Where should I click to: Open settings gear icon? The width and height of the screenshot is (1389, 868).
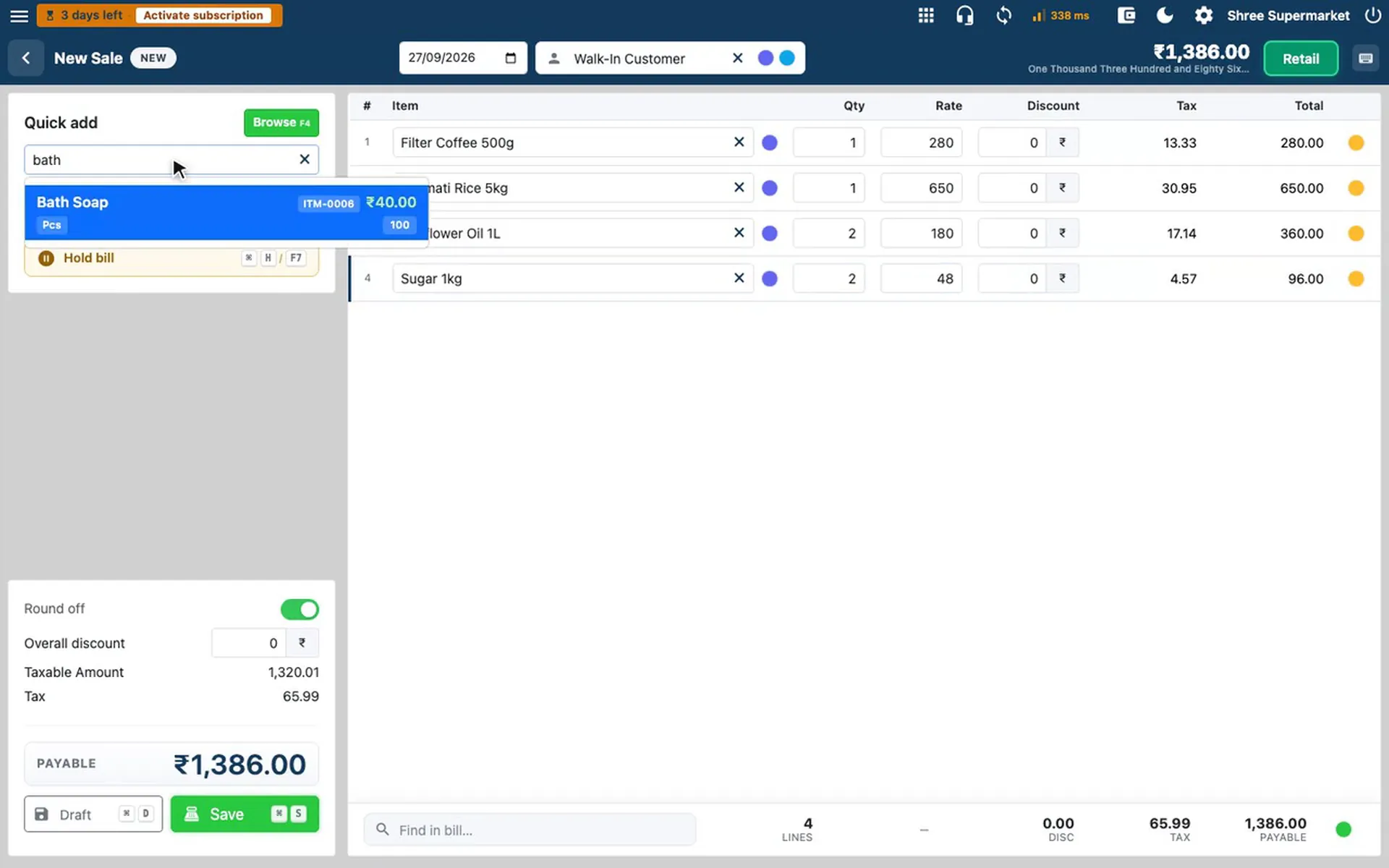click(x=1203, y=15)
